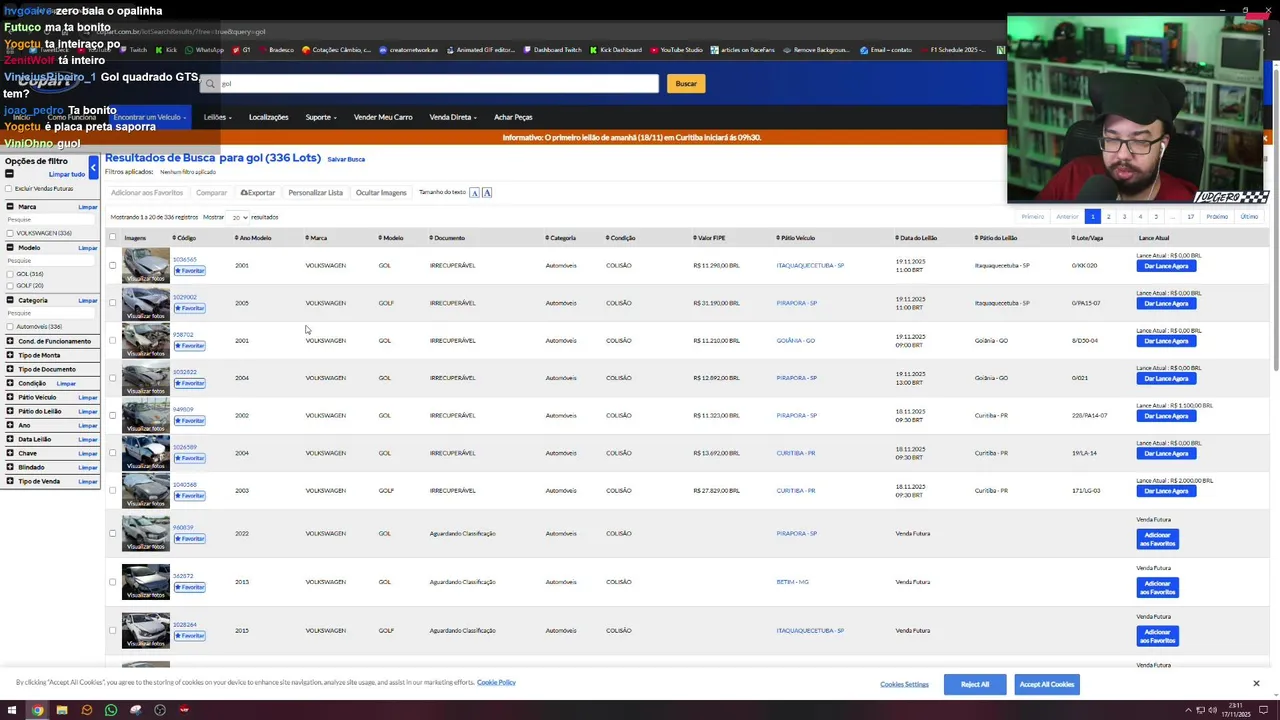Click Favoritar star for lot 960839
1280x720 pixels.
point(190,539)
